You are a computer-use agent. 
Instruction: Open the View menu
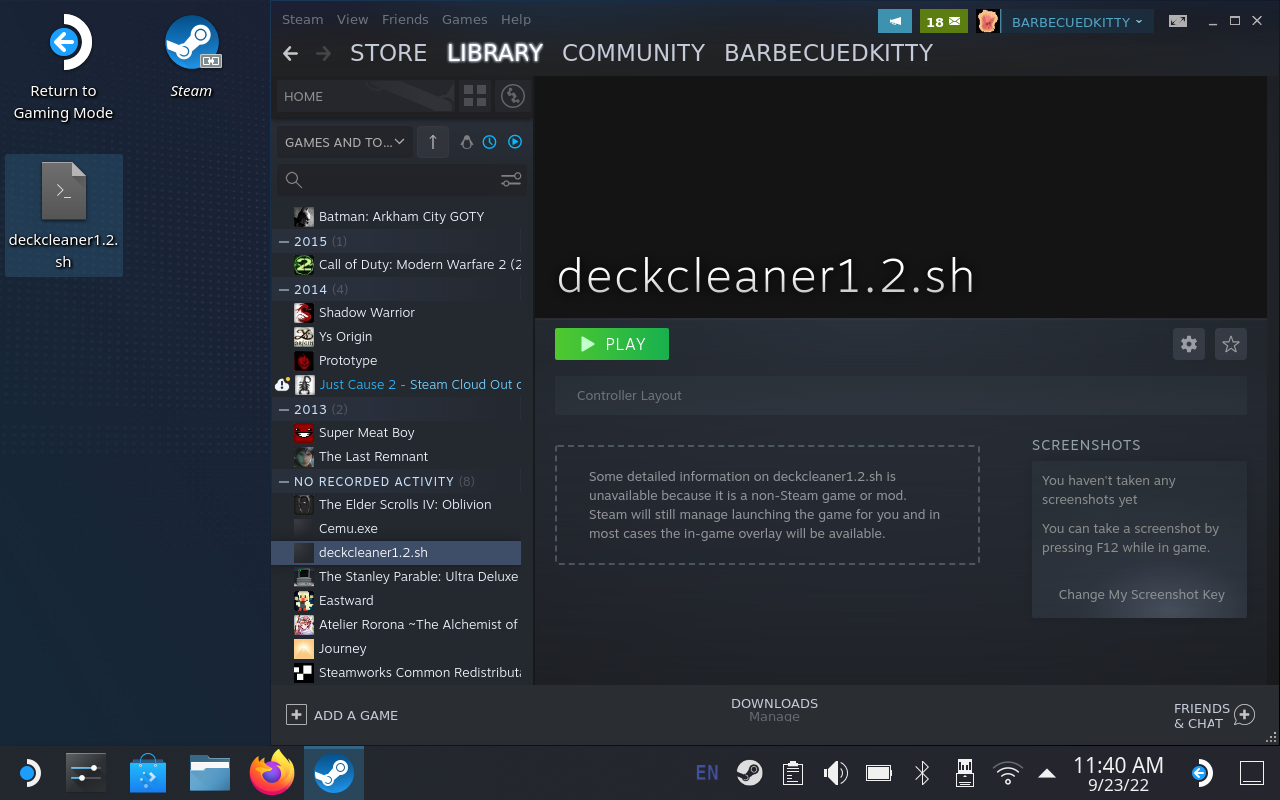pos(352,19)
